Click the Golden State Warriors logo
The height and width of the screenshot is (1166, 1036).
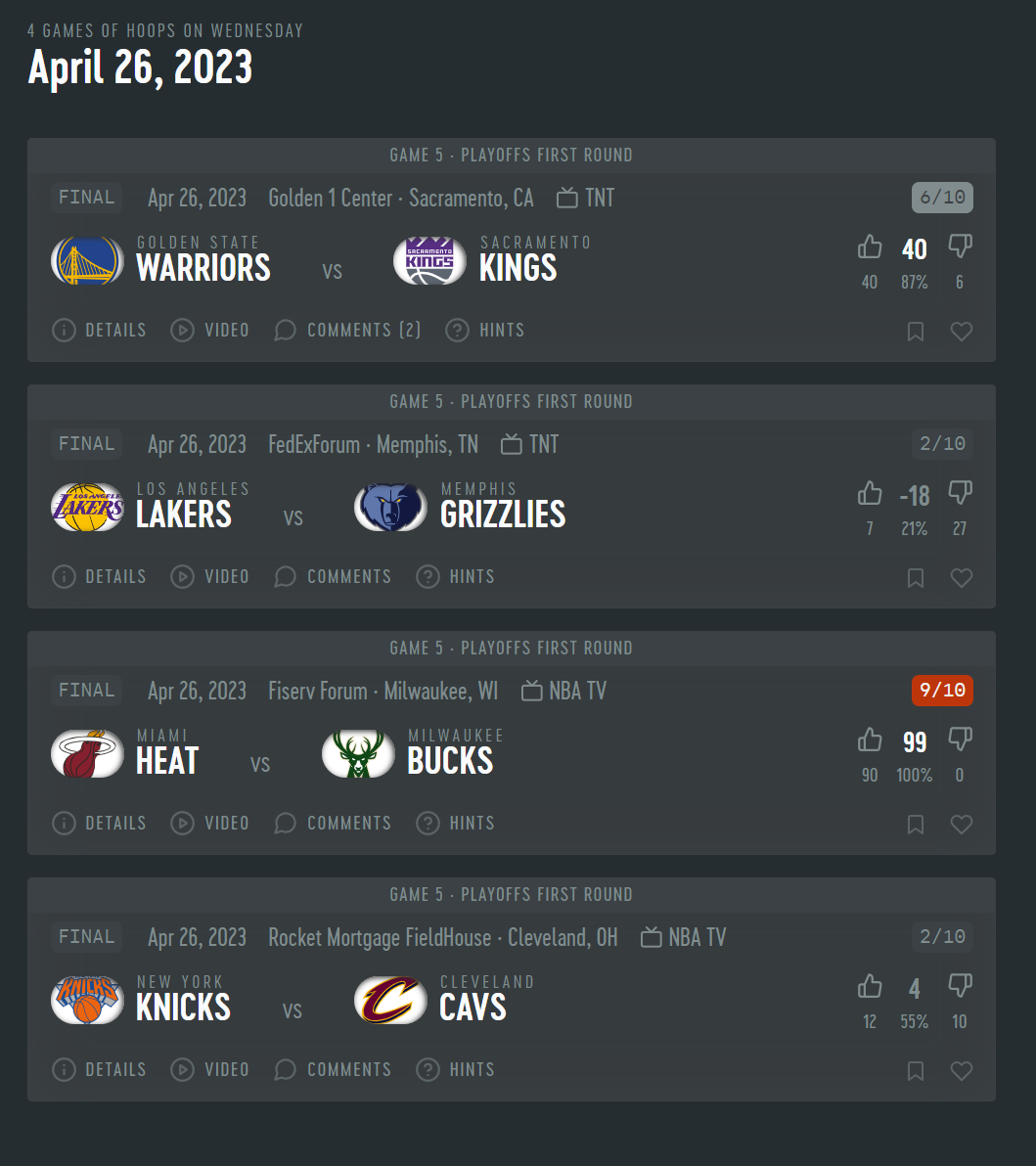tap(88, 261)
